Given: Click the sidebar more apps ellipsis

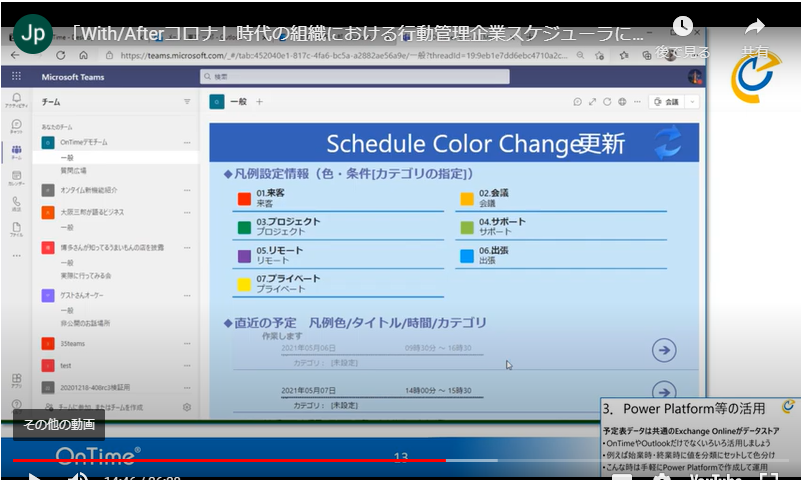Looking at the screenshot, I should pyautogui.click(x=16, y=255).
